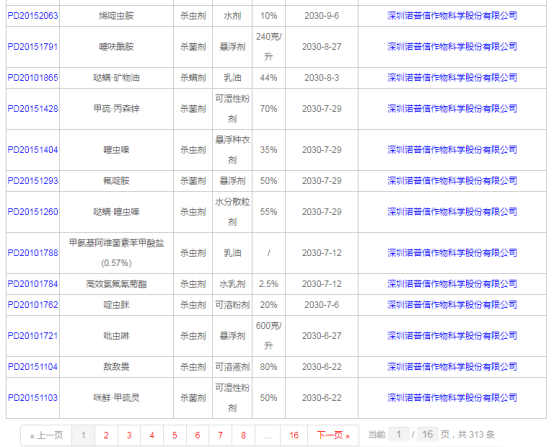Open registration record PD20101865
The height and width of the screenshot is (447, 554).
(33, 78)
